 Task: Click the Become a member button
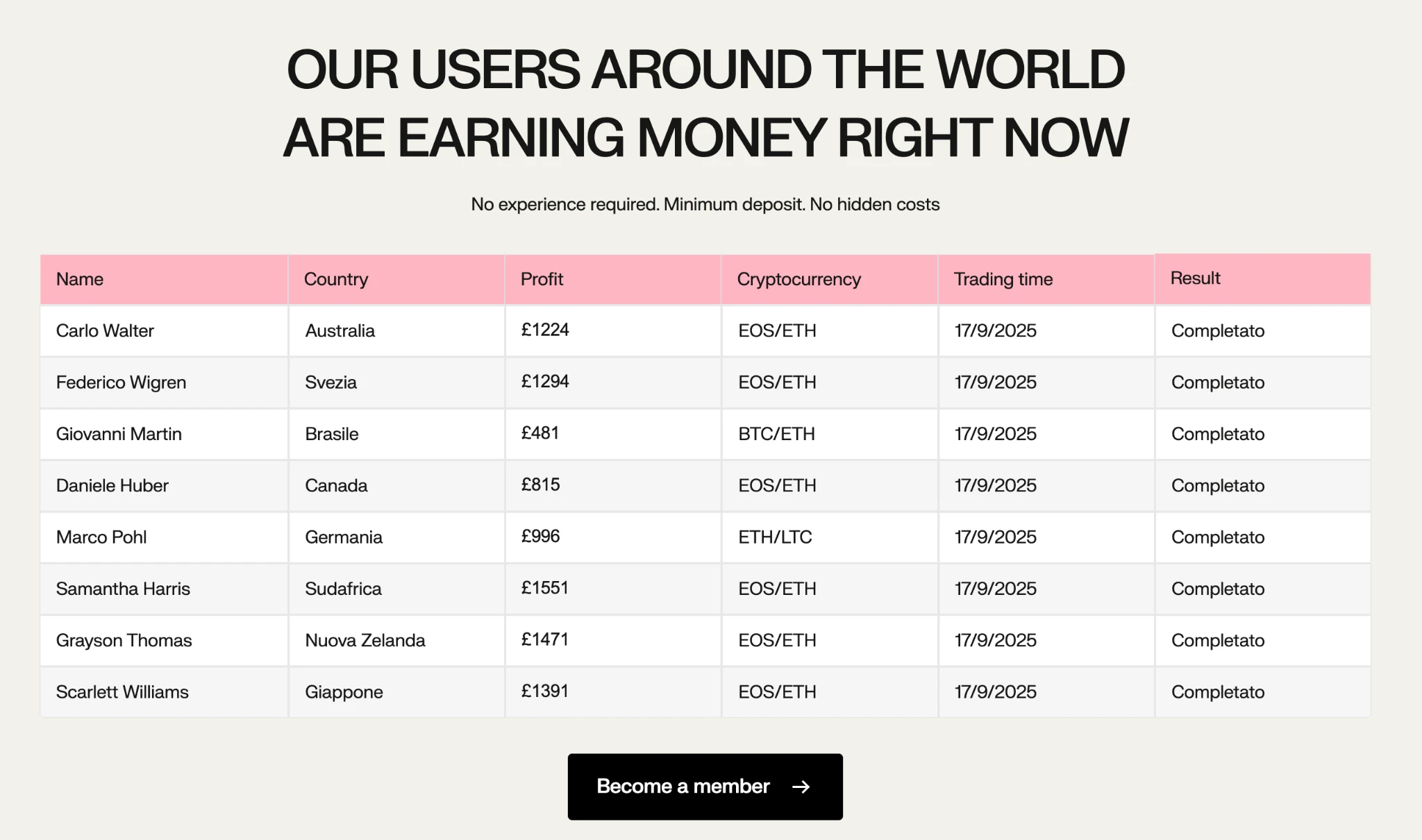coord(705,787)
